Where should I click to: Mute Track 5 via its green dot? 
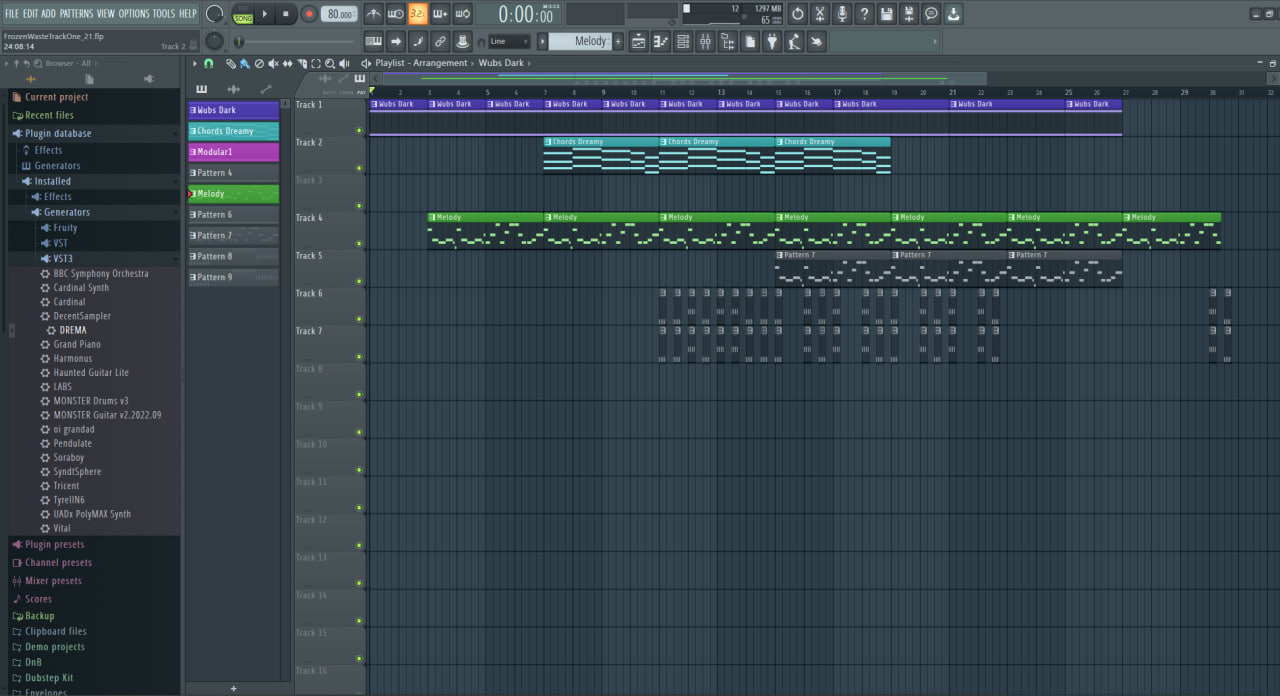(x=359, y=281)
